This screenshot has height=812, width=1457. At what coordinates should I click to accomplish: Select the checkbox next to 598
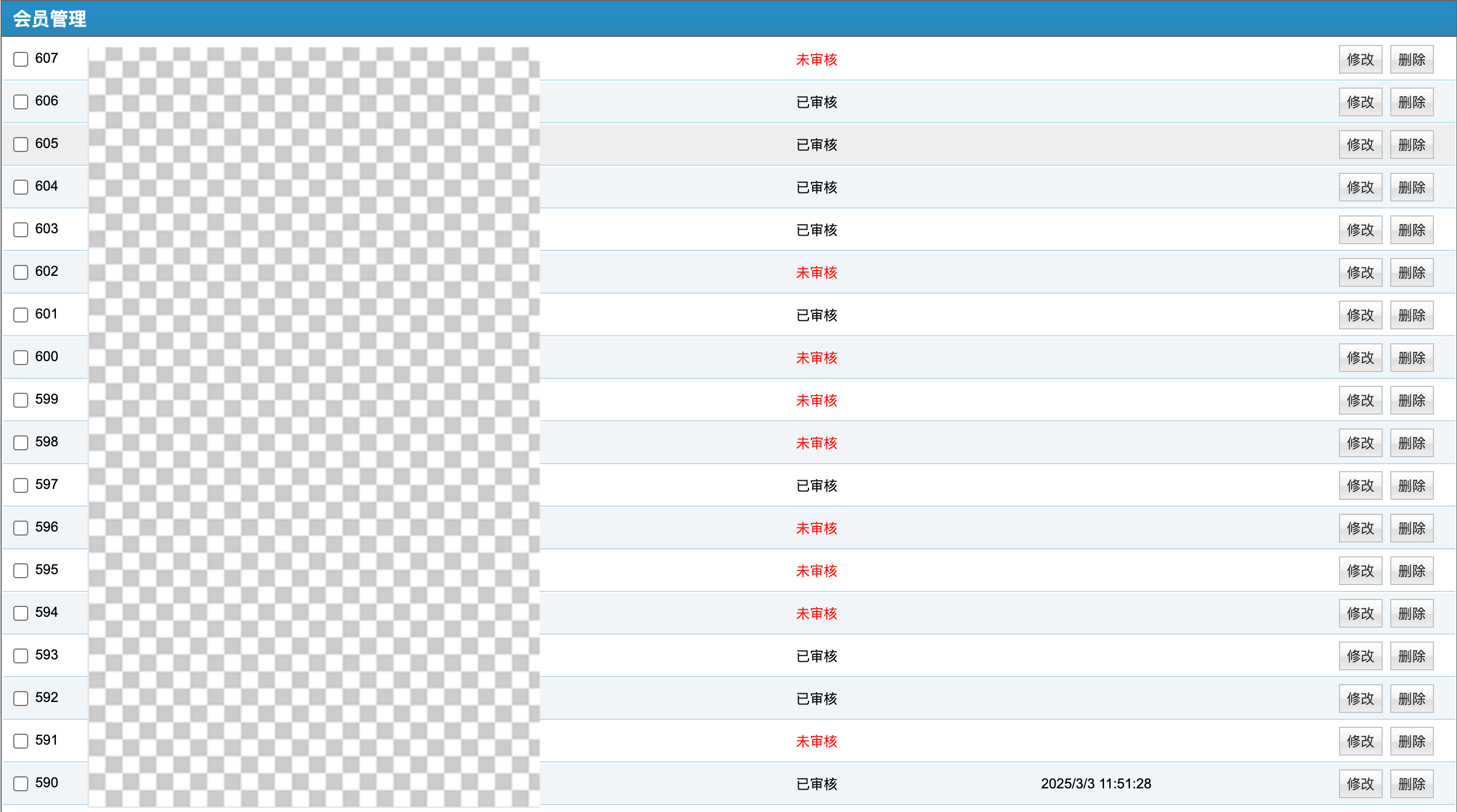point(21,443)
